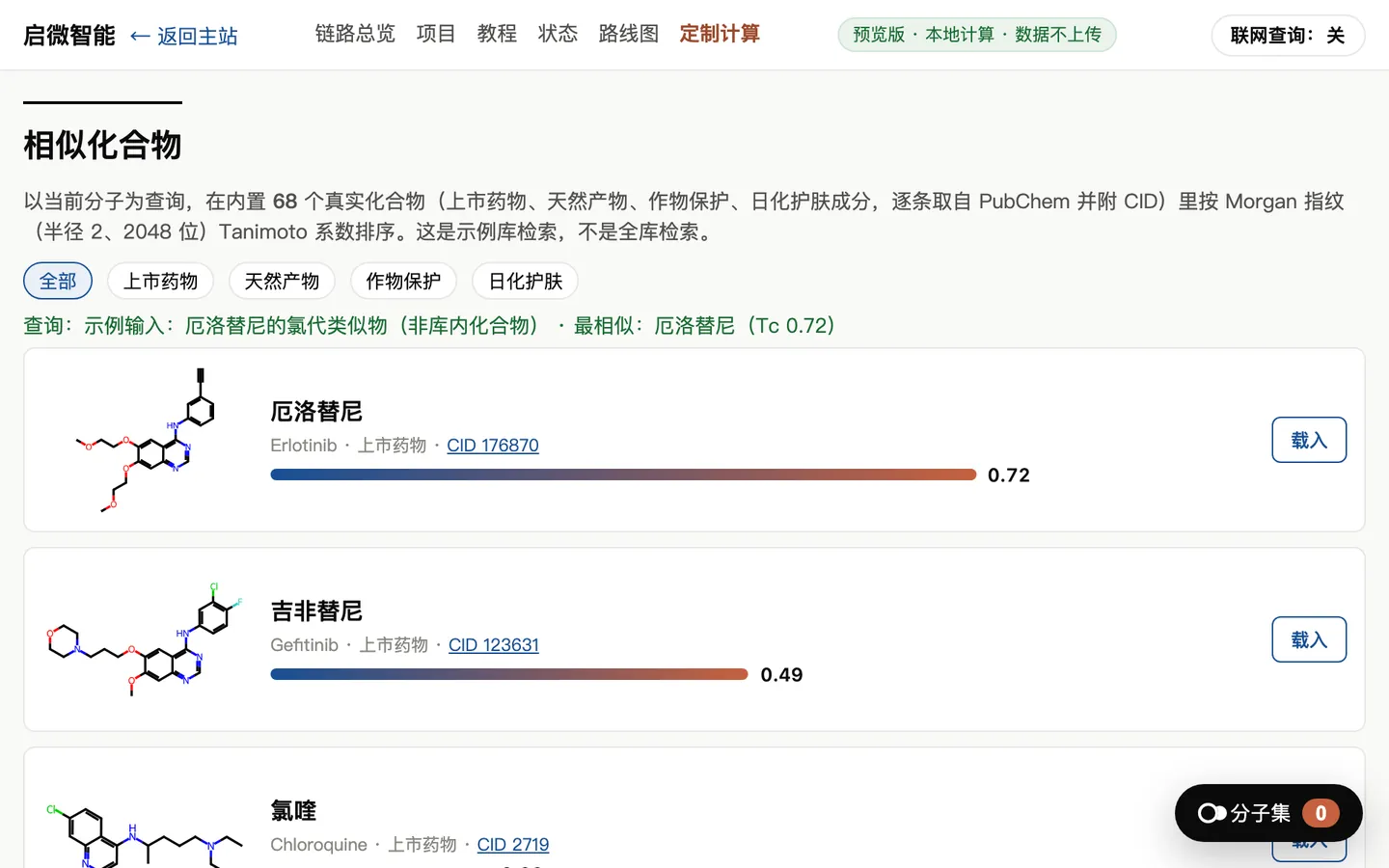Image resolution: width=1389 pixels, height=868 pixels.
Task: Filter by 日化护肤 category
Action: tap(525, 281)
